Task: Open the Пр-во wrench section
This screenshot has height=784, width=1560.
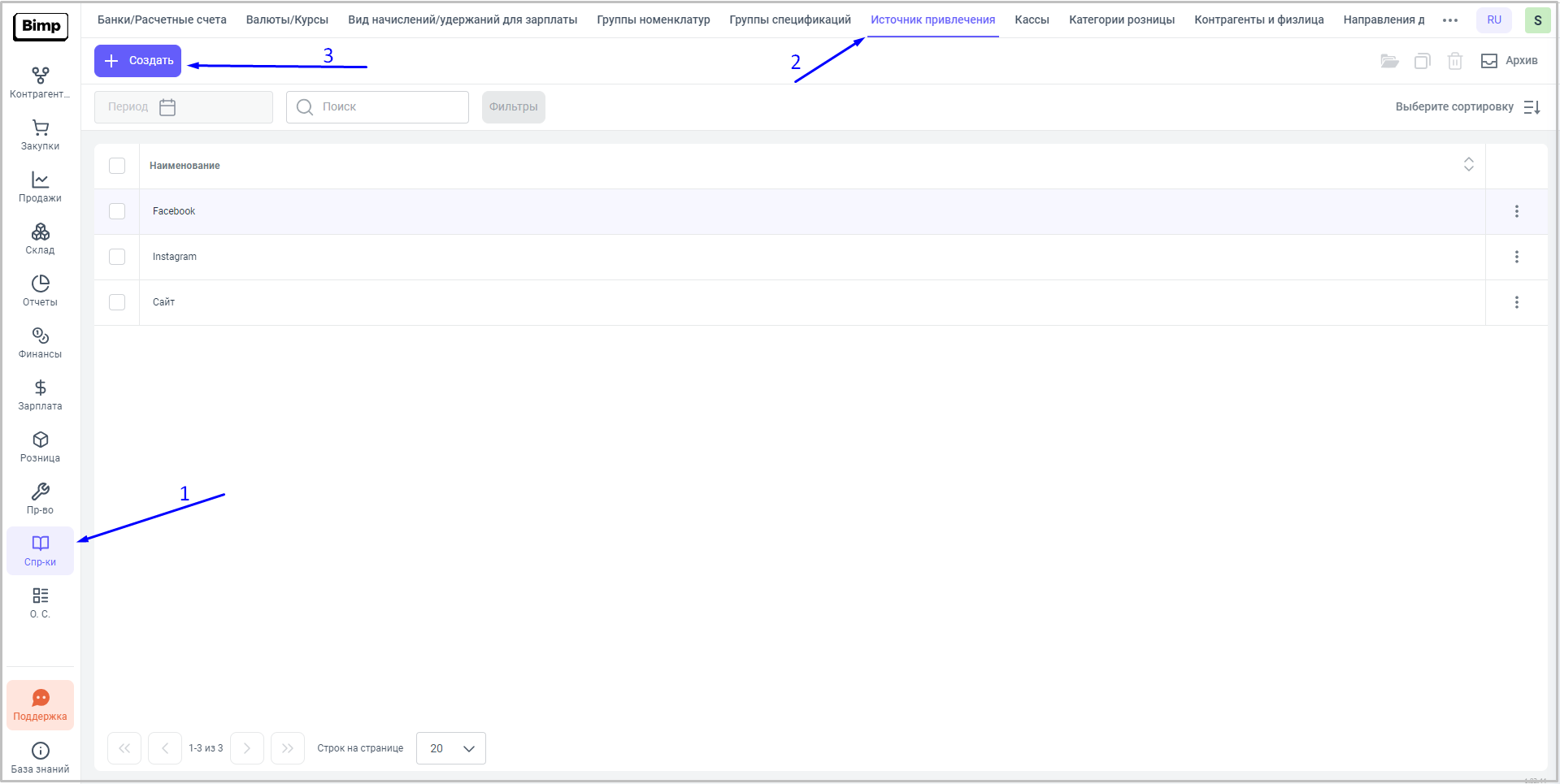Action: click(40, 499)
